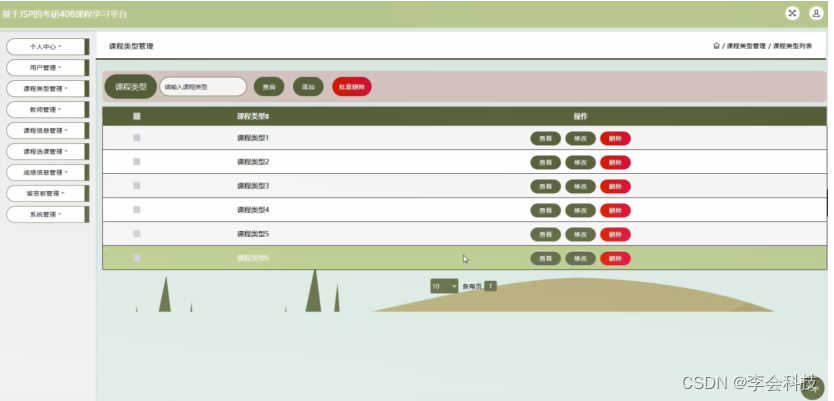Image resolution: width=834 pixels, height=401 pixels.
Task: Click 查看 for 课程类型3
Action: (x=546, y=186)
